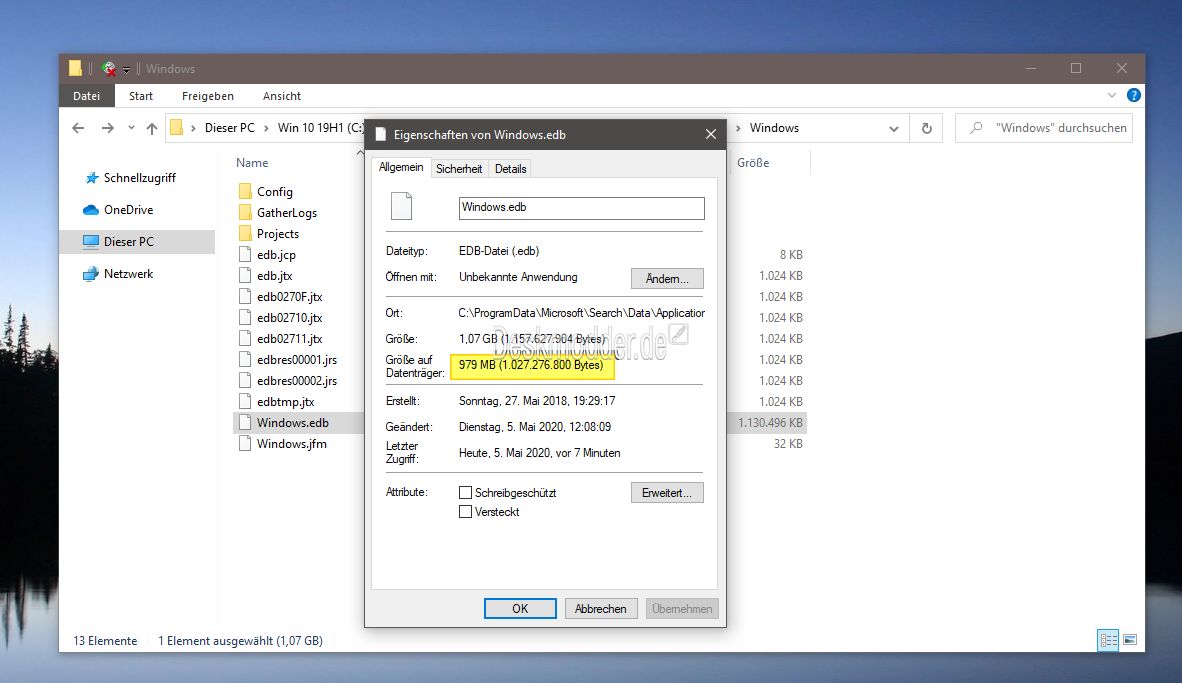
Task: Tick the Versteckt checkbox
Action: (x=465, y=512)
